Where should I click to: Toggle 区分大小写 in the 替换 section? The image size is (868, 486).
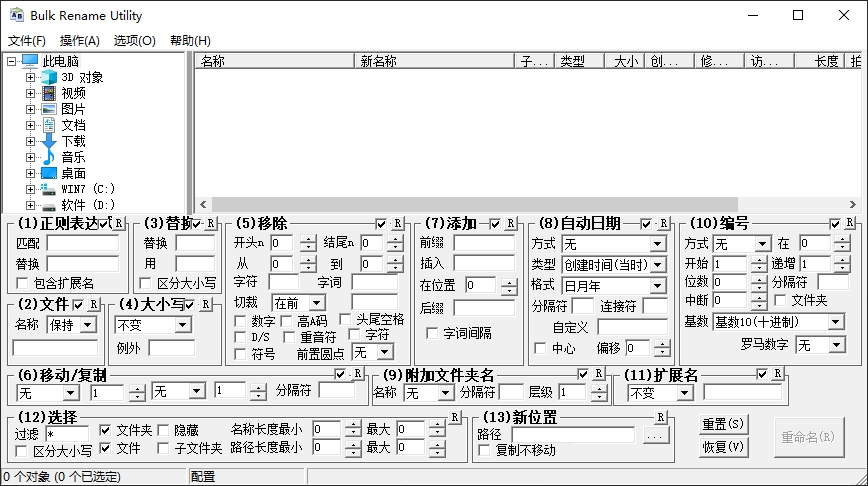tap(146, 283)
